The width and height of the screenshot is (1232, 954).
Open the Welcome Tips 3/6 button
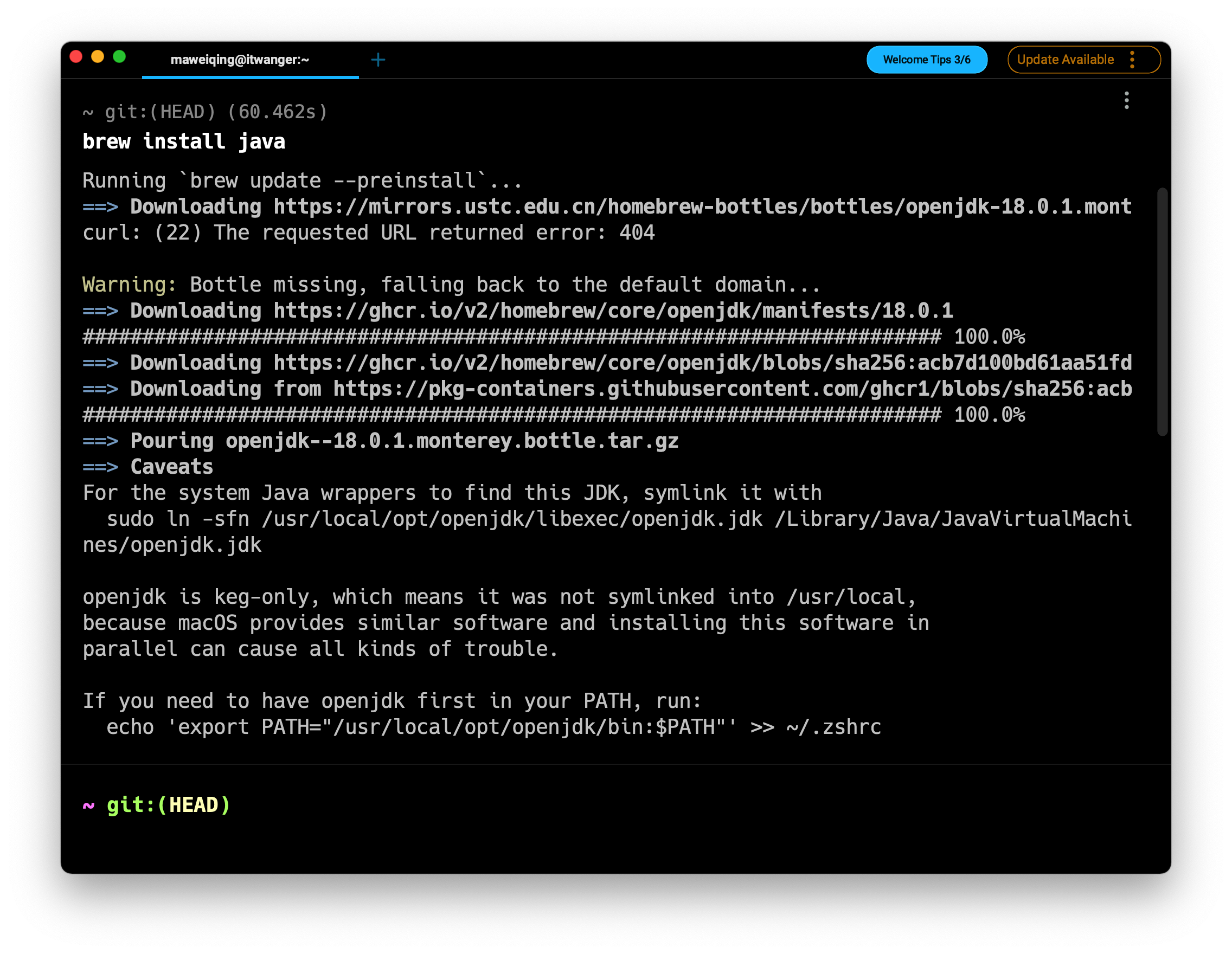[x=926, y=60]
